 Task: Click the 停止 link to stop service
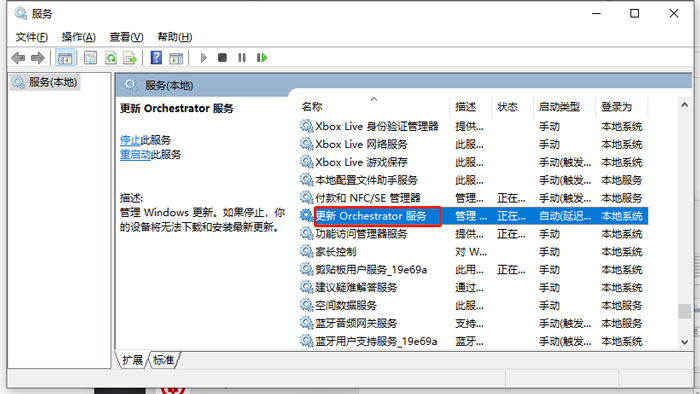click(x=130, y=140)
